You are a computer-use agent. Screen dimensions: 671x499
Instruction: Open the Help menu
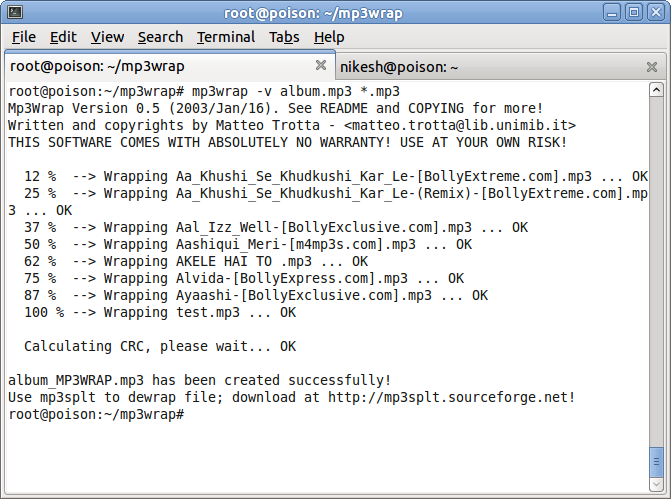tap(329, 37)
